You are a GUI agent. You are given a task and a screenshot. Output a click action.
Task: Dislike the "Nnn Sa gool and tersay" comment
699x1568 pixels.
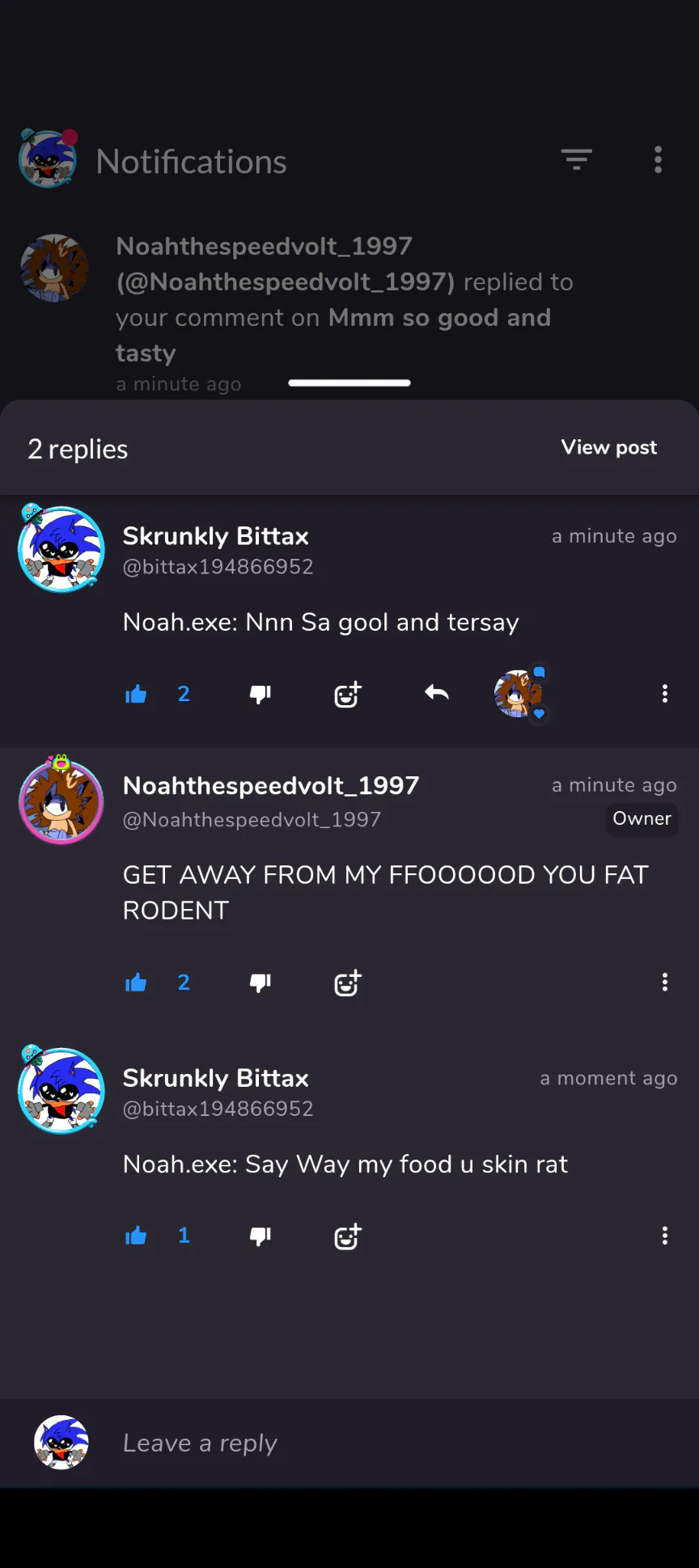(x=261, y=694)
